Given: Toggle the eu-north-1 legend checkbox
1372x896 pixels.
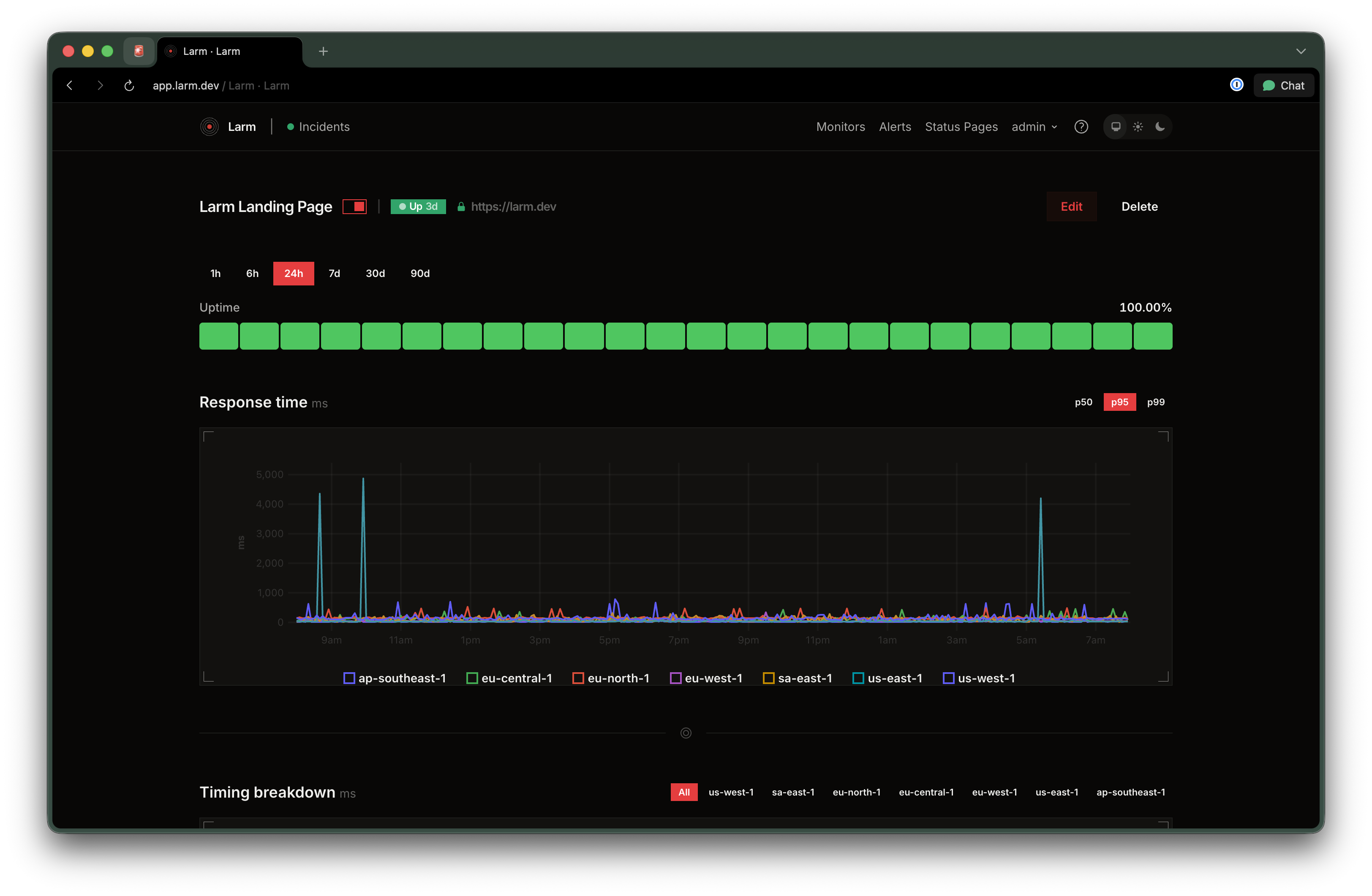Looking at the screenshot, I should [x=577, y=678].
